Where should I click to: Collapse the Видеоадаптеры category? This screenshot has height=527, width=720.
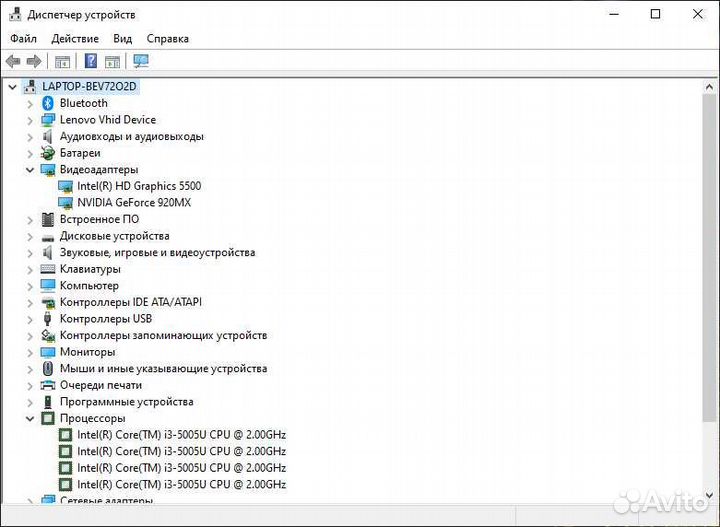coord(30,170)
